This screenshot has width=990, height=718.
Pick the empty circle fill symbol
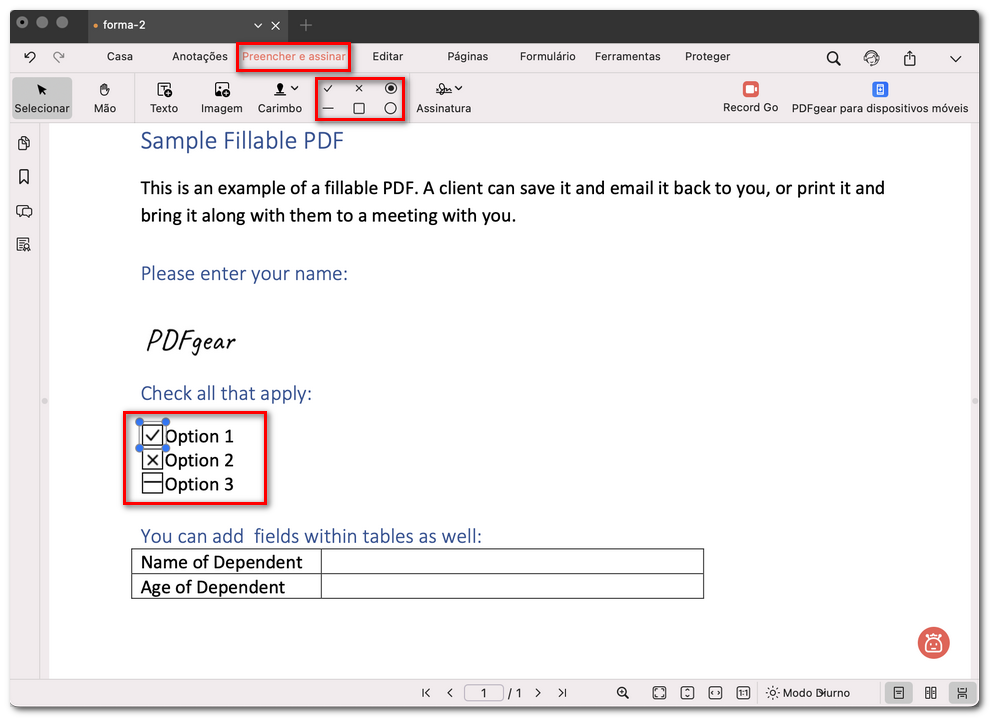pos(391,109)
